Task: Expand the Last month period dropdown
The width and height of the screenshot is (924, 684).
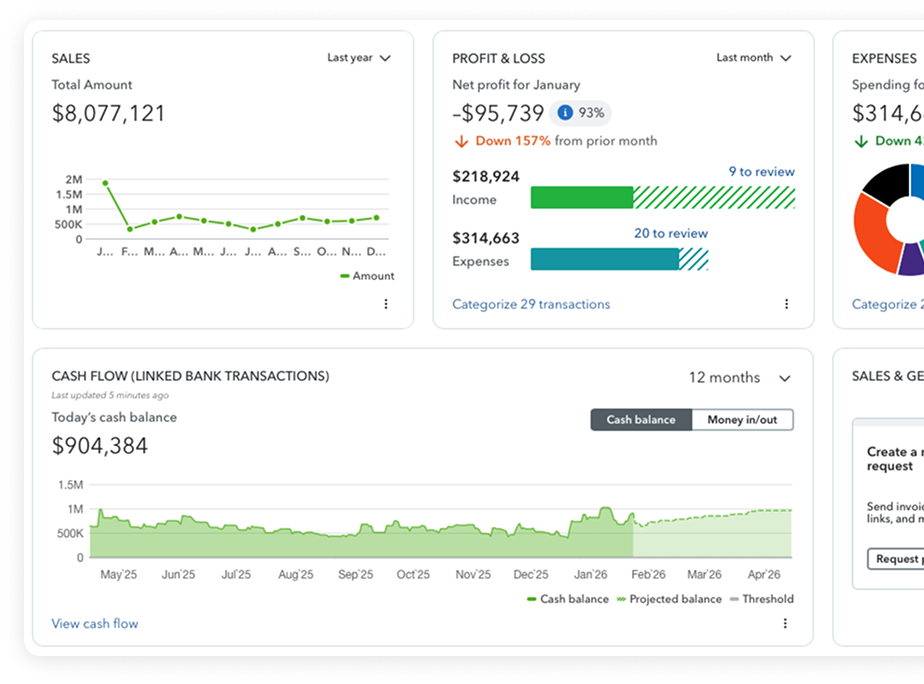Action: [753, 58]
